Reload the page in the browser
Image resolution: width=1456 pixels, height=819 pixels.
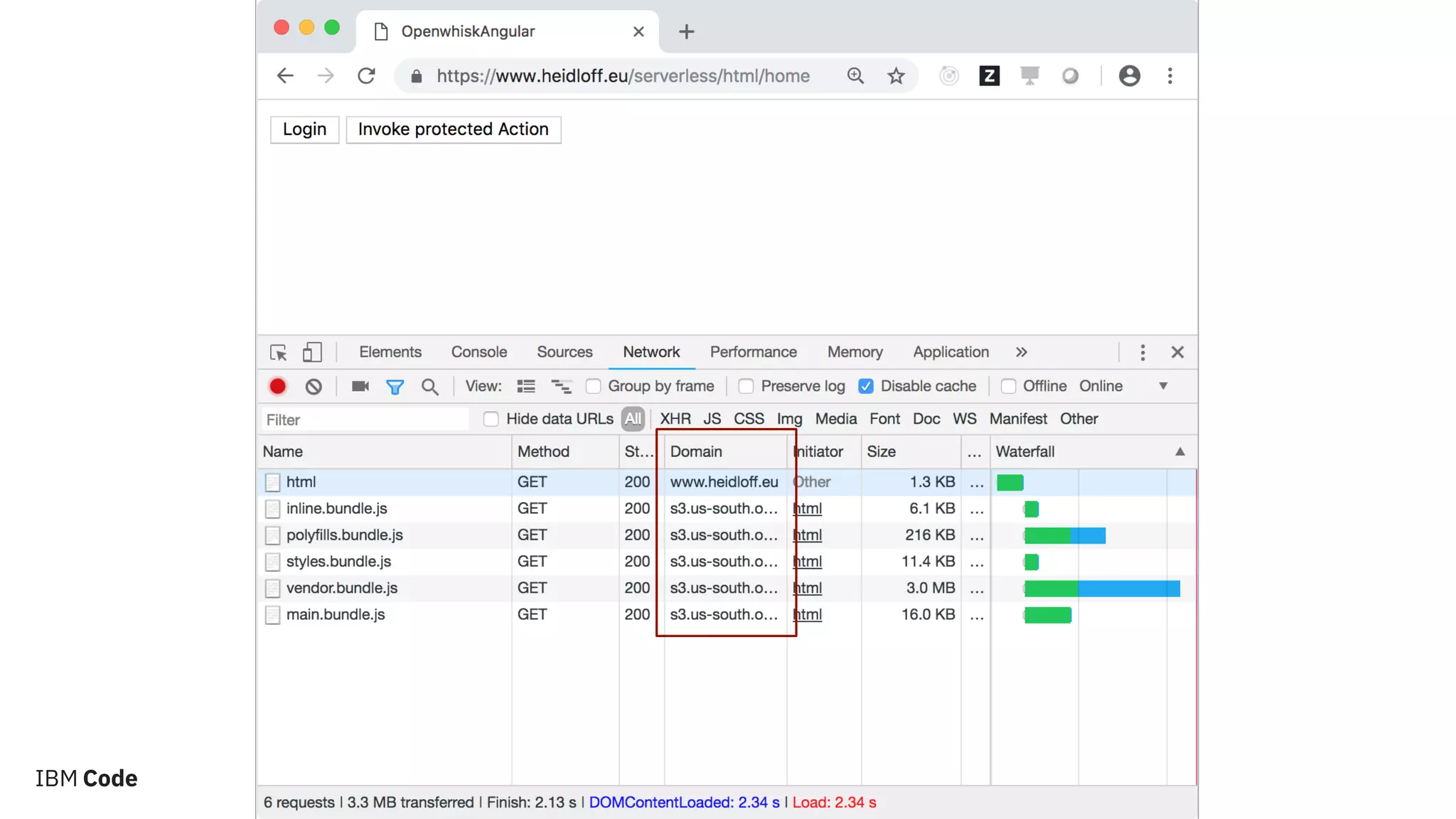(366, 76)
